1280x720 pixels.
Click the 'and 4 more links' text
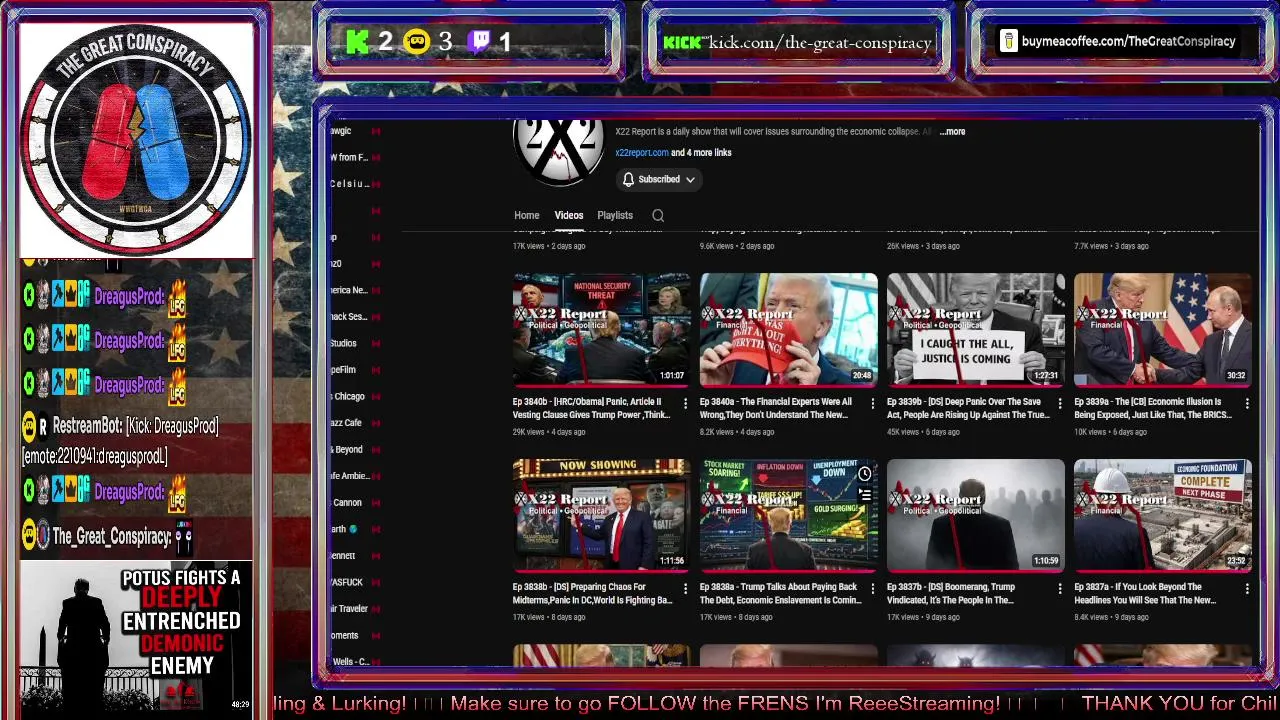tap(702, 153)
